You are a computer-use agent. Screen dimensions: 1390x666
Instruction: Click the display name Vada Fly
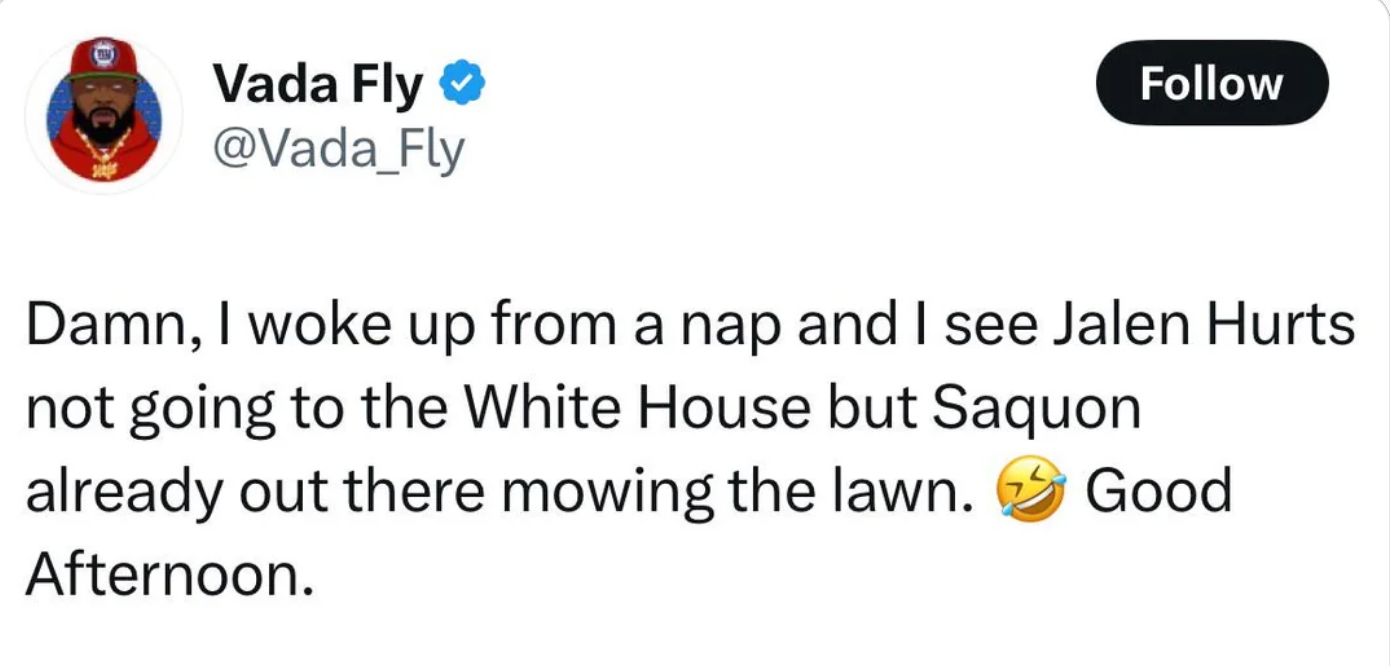coord(316,83)
